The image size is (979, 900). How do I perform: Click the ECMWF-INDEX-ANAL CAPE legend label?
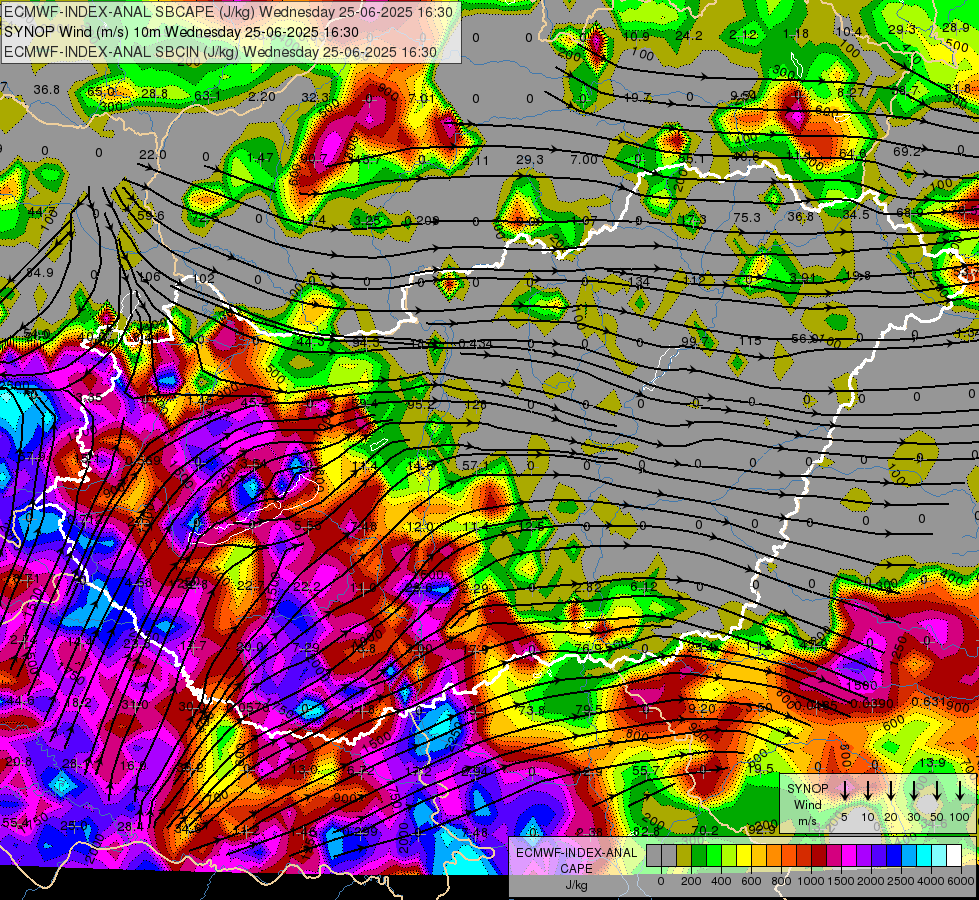click(x=576, y=860)
